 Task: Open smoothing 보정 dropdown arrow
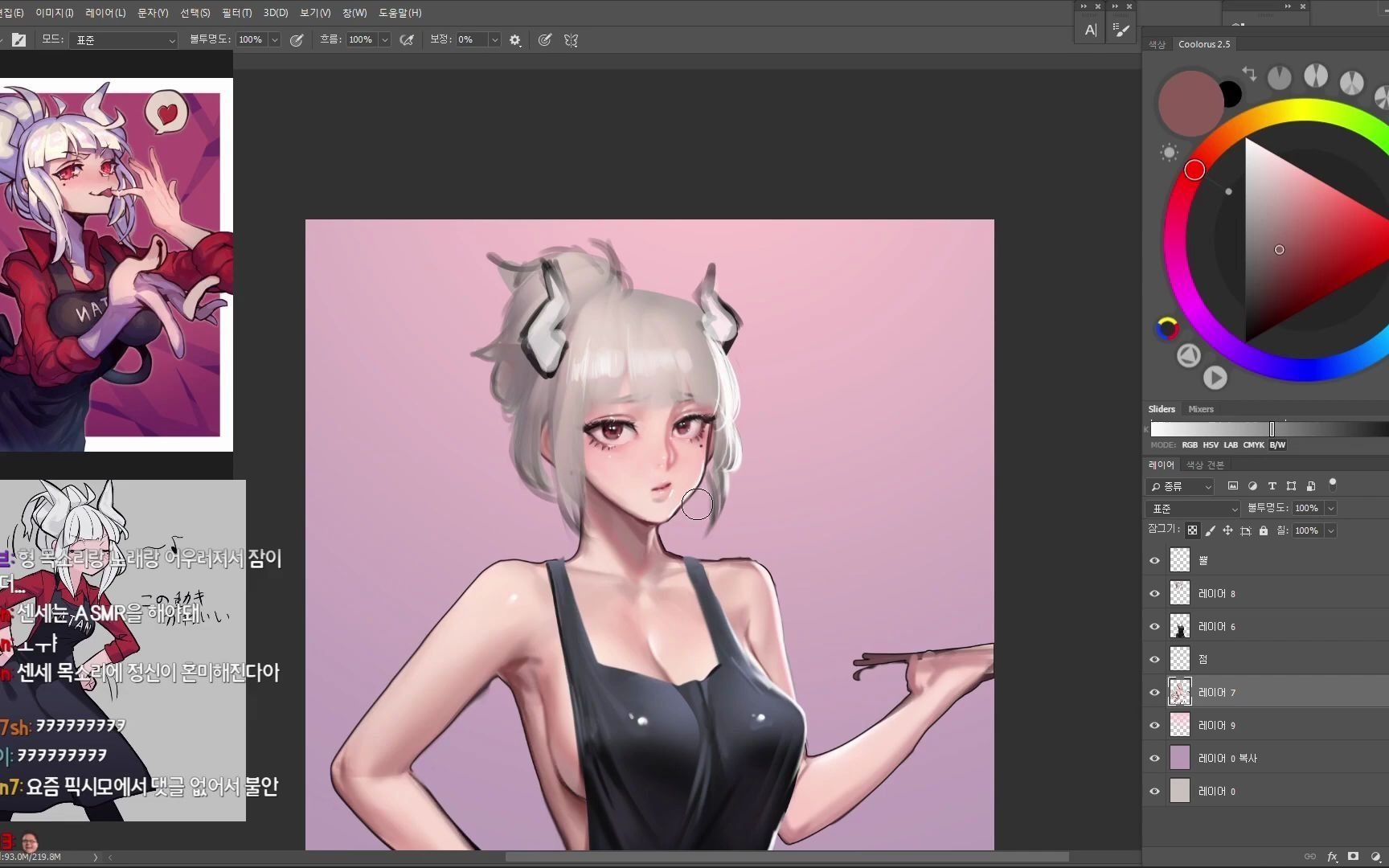[x=494, y=39]
